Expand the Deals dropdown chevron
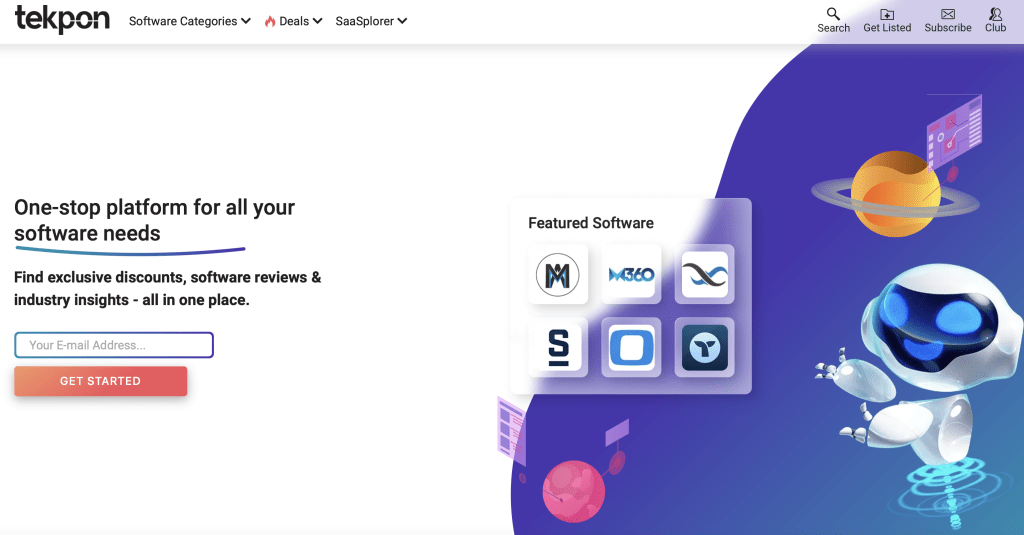This screenshot has height=535, width=1024. click(317, 21)
